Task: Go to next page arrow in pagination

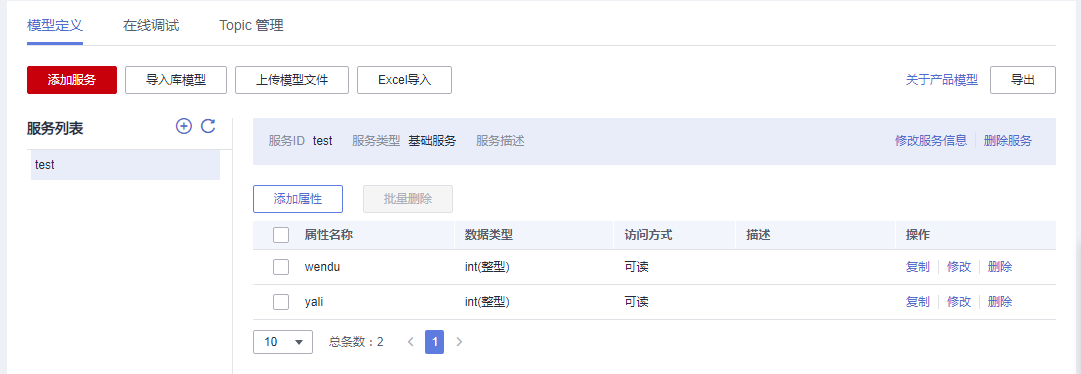Action: tap(459, 342)
